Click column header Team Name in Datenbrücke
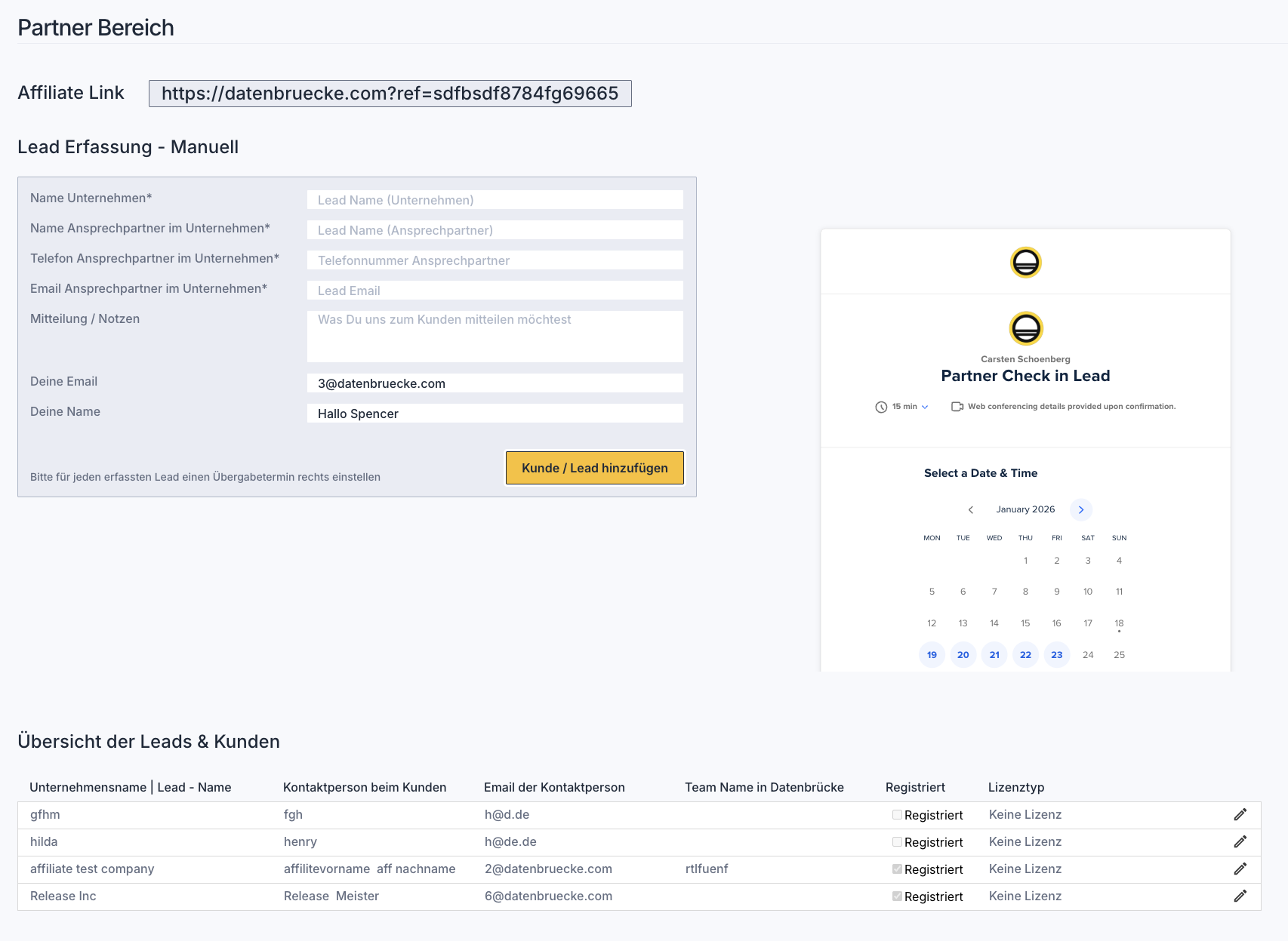 pos(764,787)
